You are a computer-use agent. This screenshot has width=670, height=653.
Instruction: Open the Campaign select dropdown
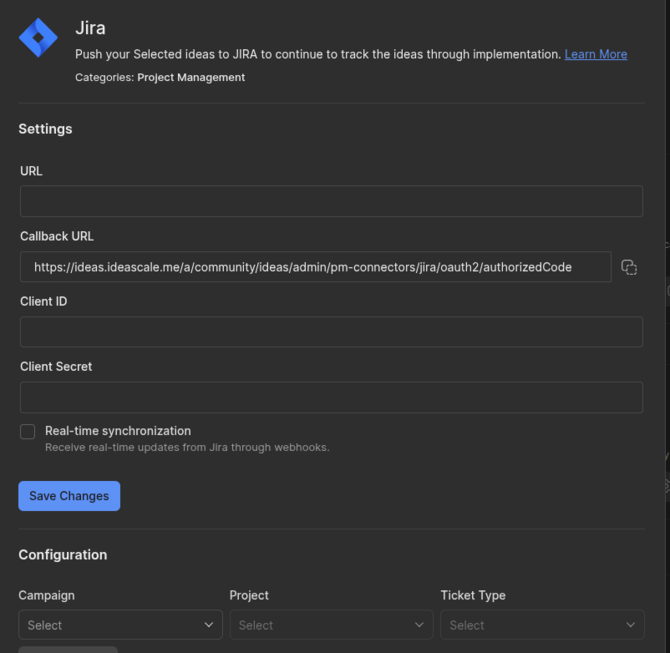(120, 625)
